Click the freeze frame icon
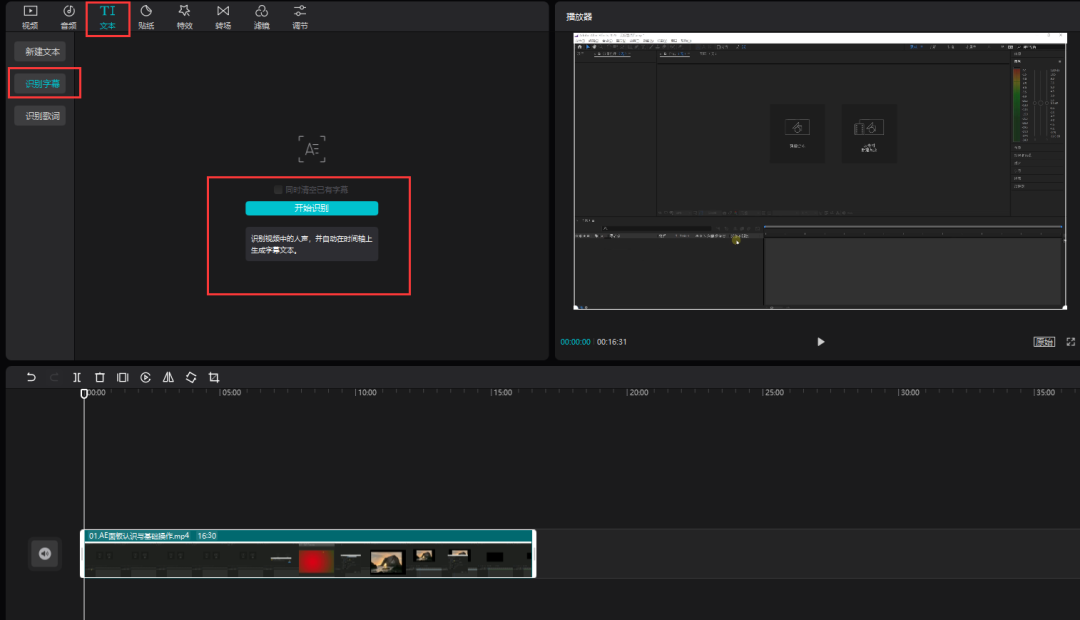 point(123,378)
